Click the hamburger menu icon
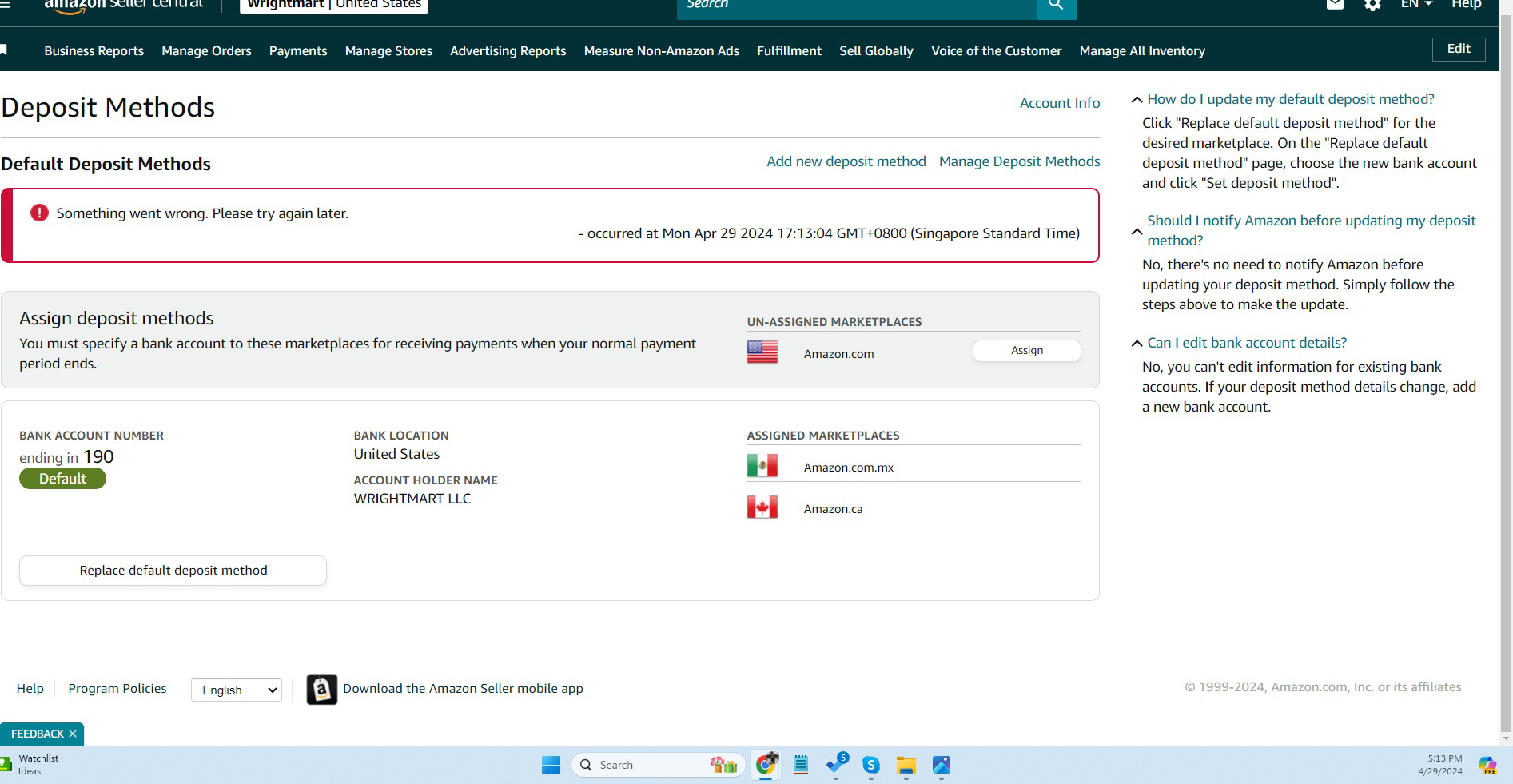Image resolution: width=1513 pixels, height=784 pixels. click(4, 3)
